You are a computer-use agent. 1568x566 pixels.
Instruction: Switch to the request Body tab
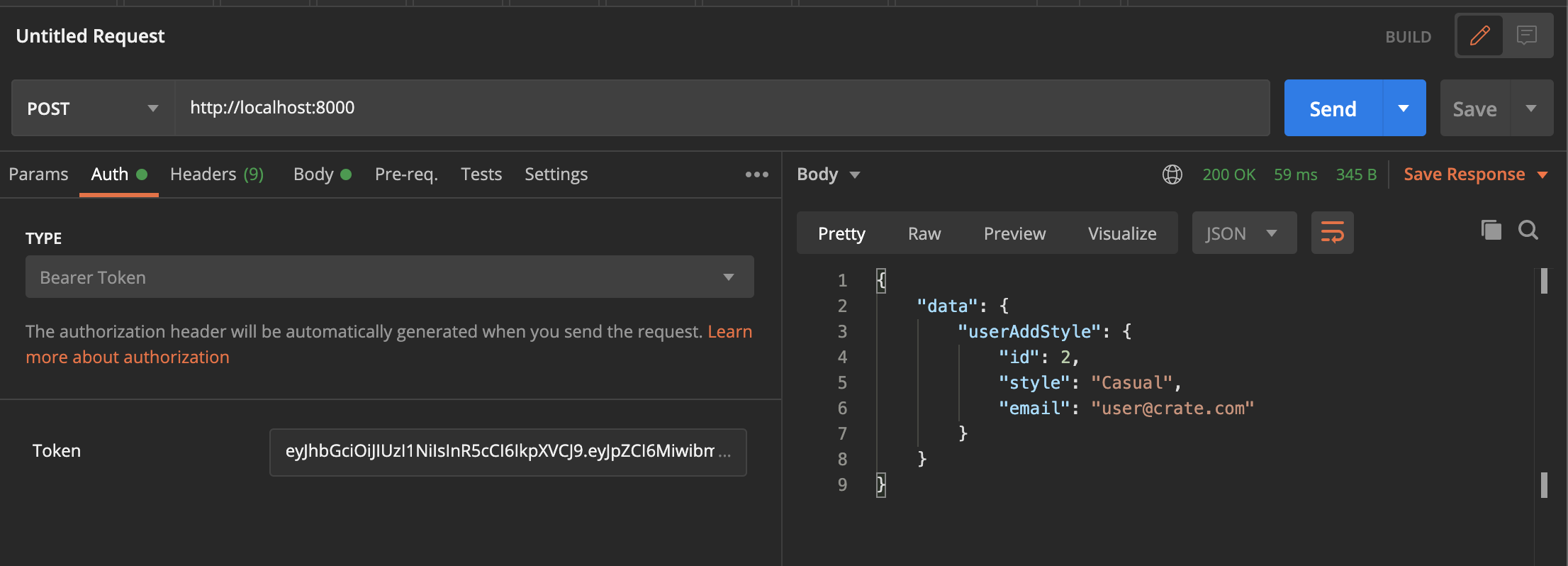(322, 174)
